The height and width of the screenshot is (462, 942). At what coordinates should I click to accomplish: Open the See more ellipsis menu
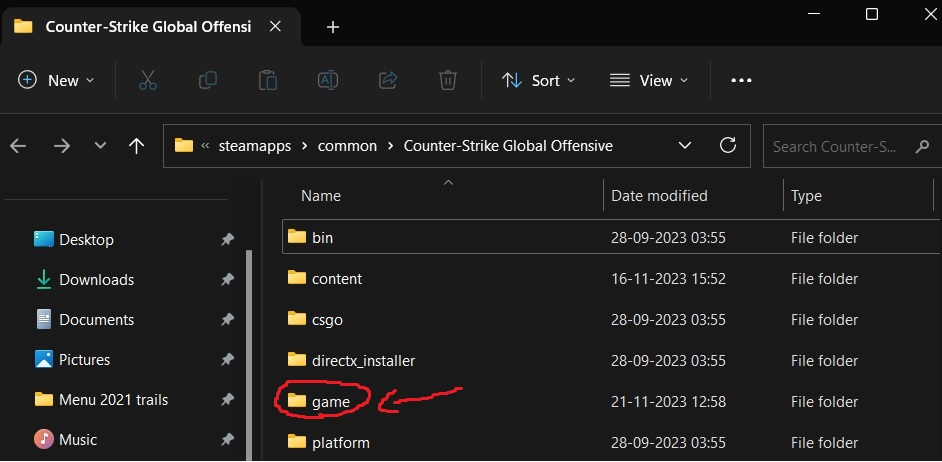(x=741, y=81)
